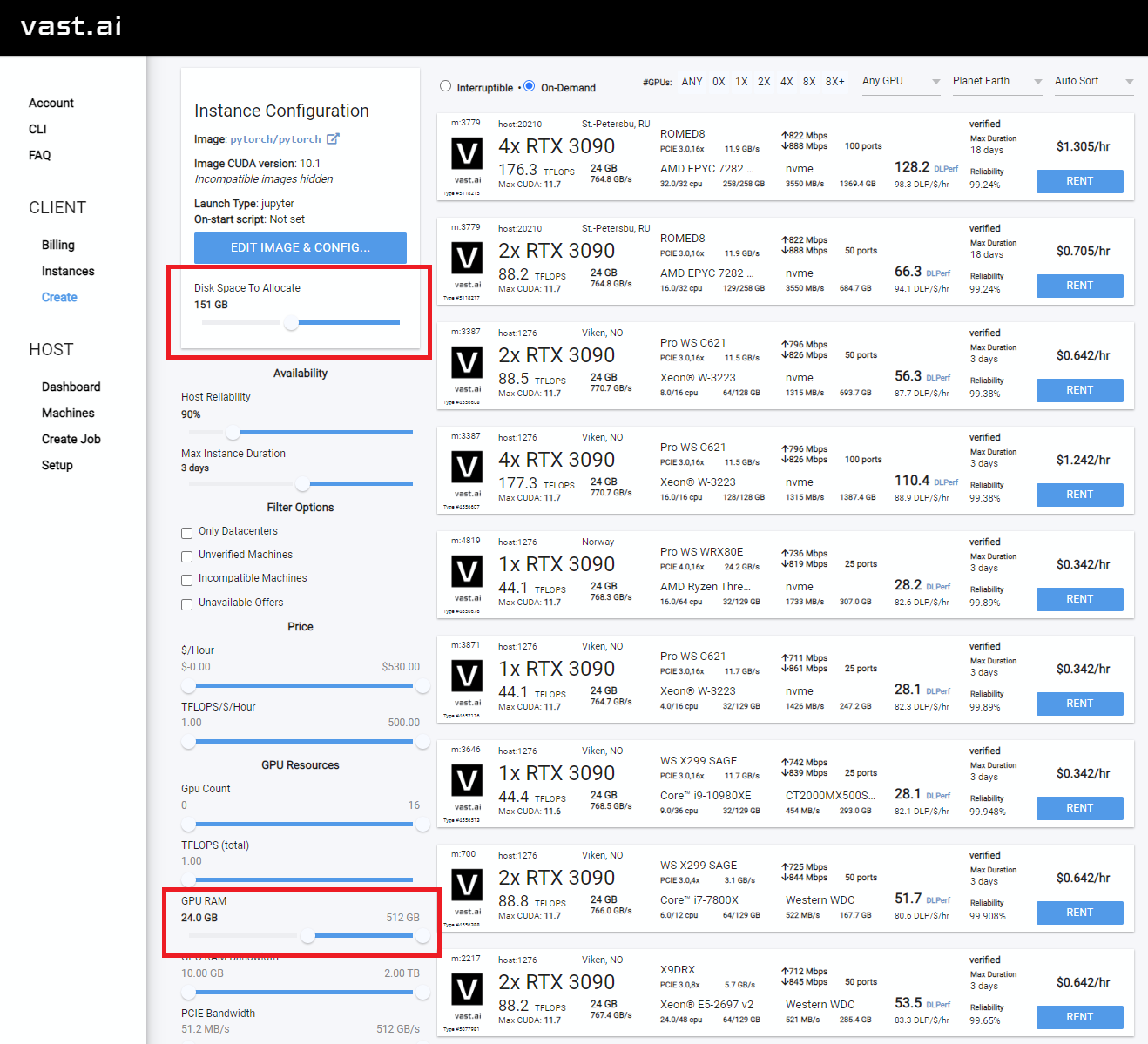
Task: Click Host Reliability slider handle
Action: coord(233,432)
